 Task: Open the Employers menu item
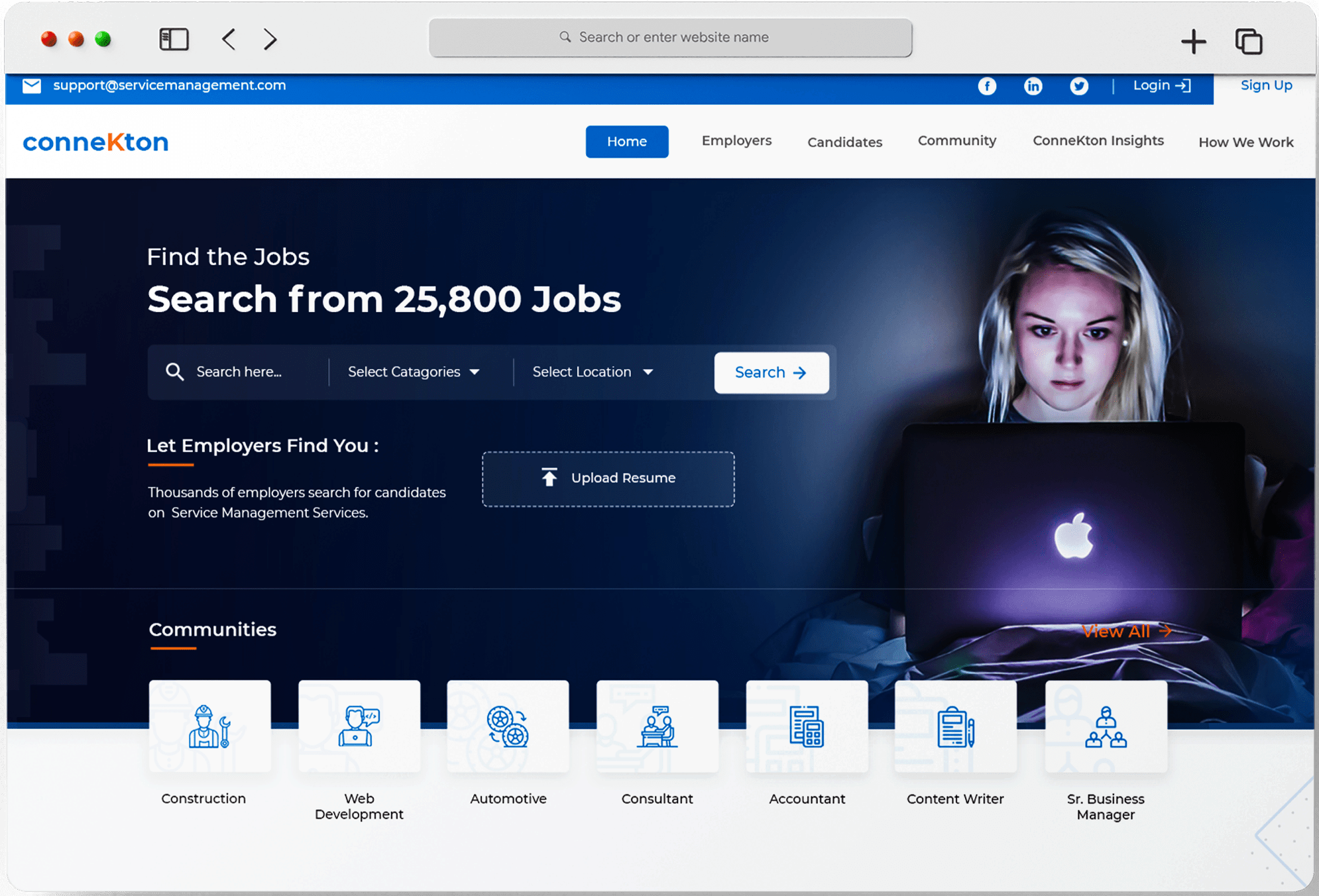click(x=736, y=140)
